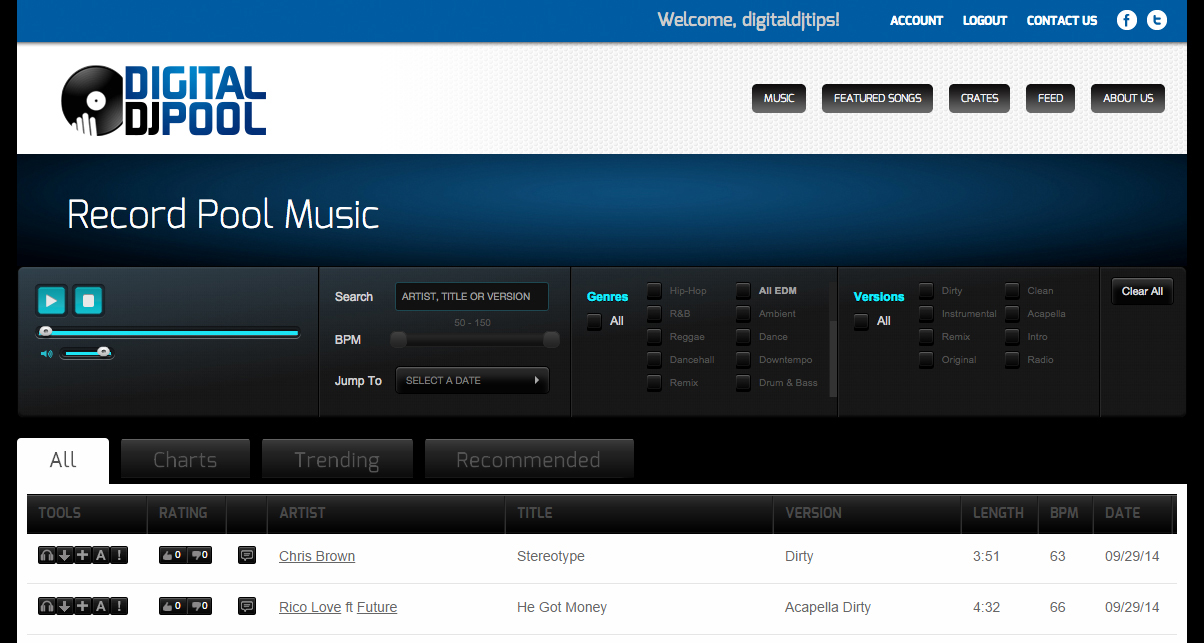The image size is (1204, 643).
Task: Click the volume slider knob
Action: click(102, 352)
